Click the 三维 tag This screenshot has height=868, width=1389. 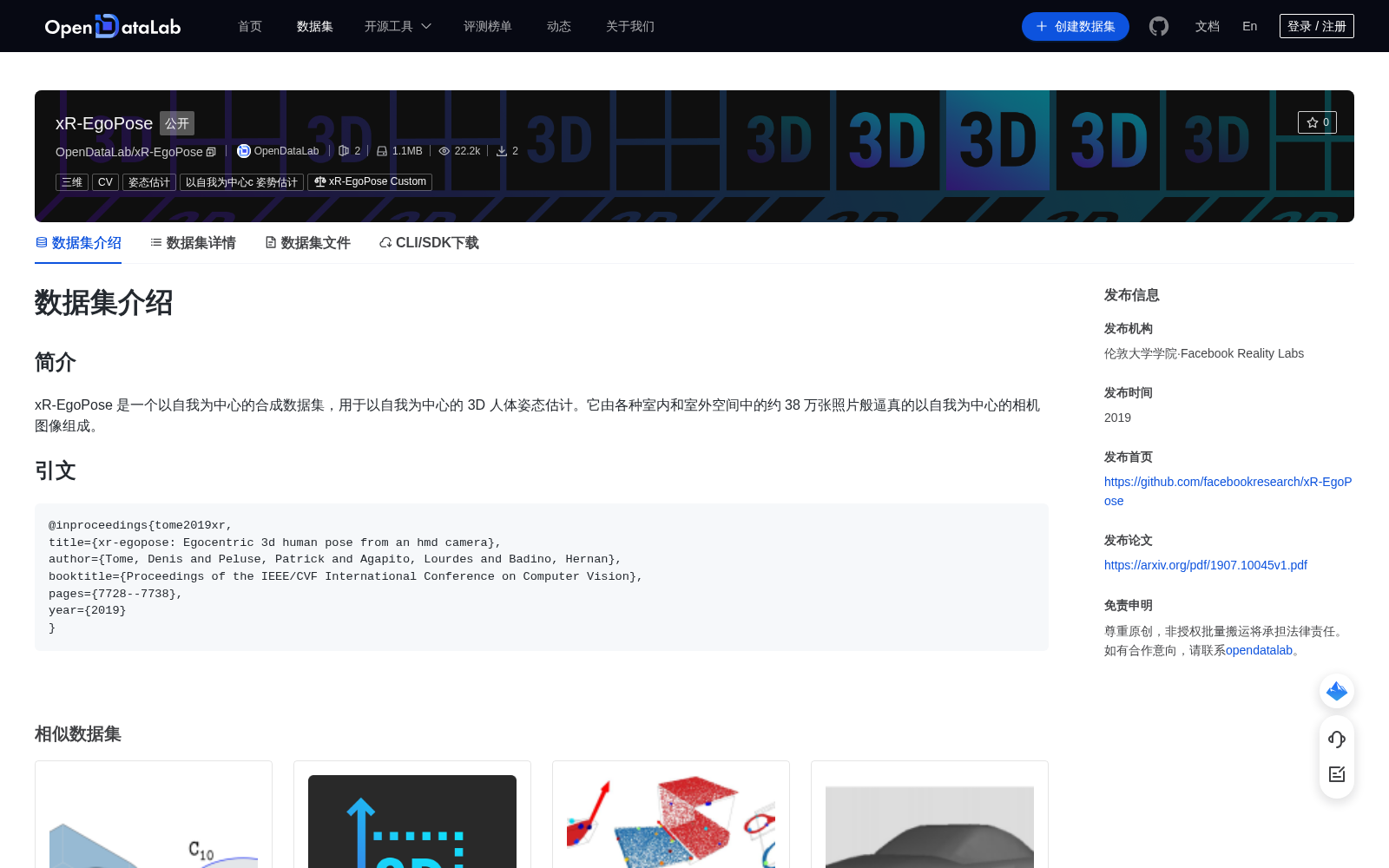click(72, 182)
